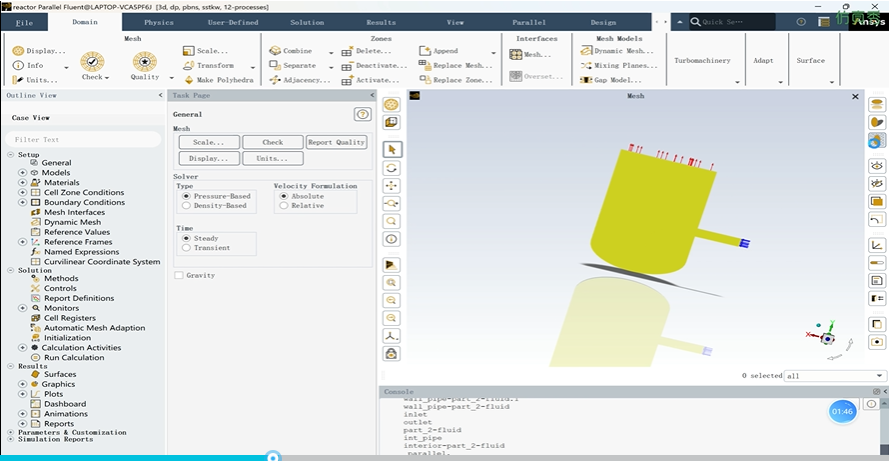Click Replace Mesh tool
889x461 pixels.
456,65
